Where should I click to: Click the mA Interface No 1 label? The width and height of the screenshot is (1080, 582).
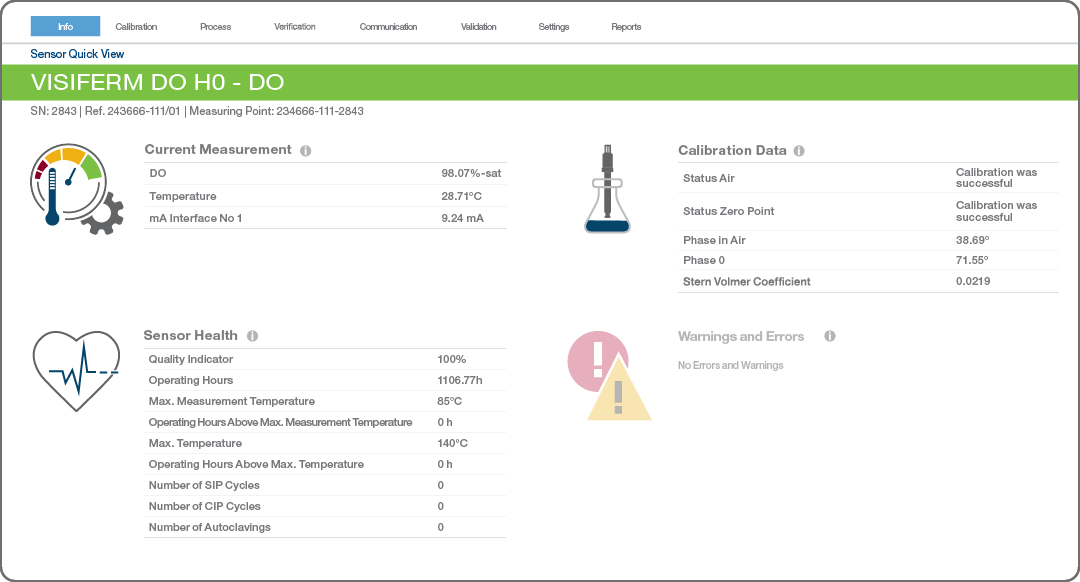click(x=196, y=218)
